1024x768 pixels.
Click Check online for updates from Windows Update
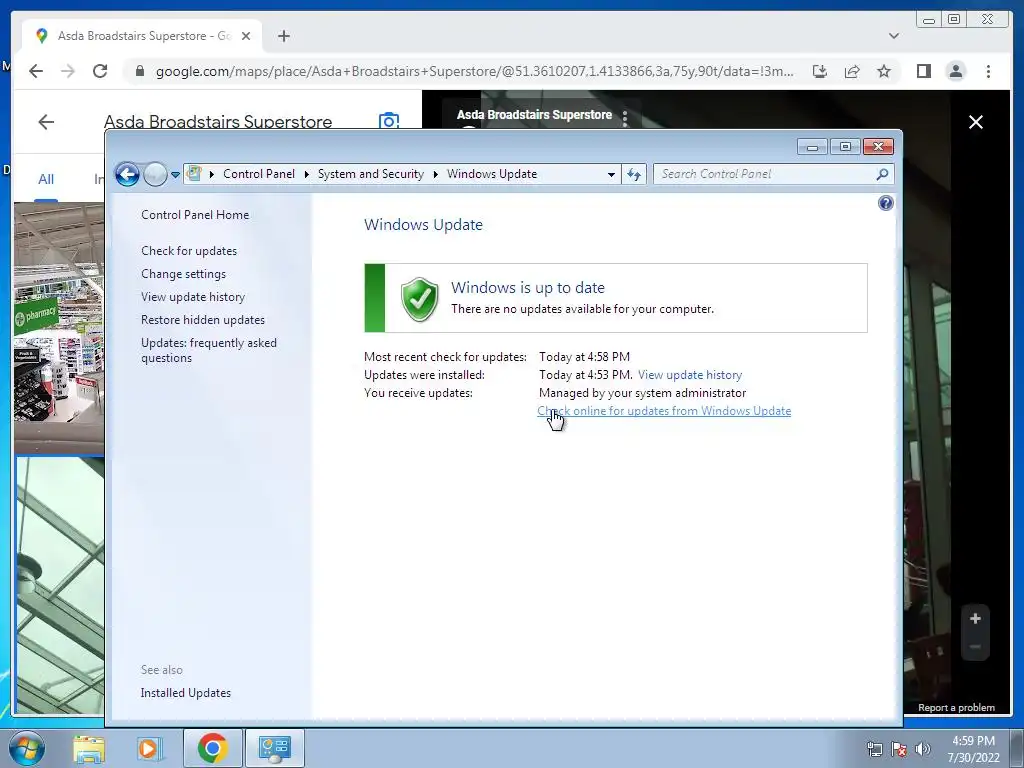click(664, 411)
